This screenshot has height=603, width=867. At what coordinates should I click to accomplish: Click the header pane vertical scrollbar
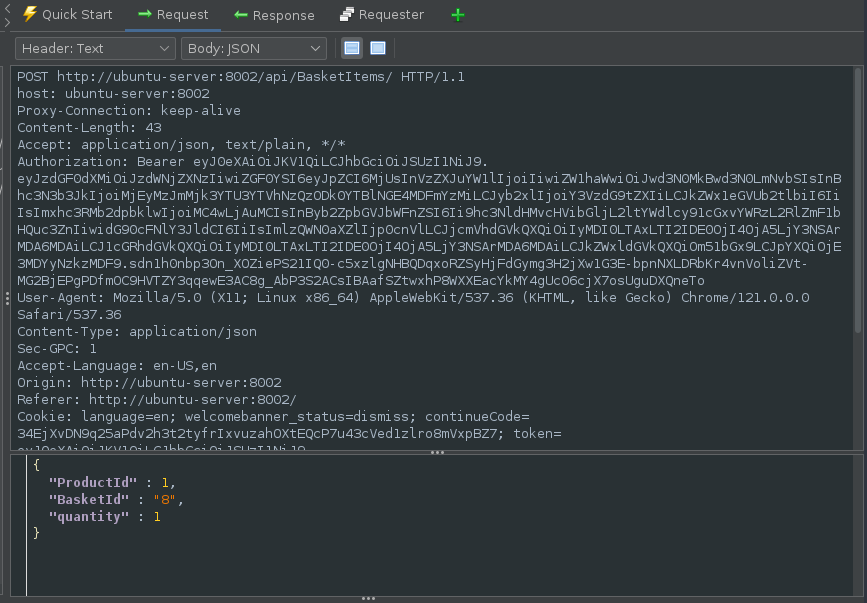coord(858,200)
